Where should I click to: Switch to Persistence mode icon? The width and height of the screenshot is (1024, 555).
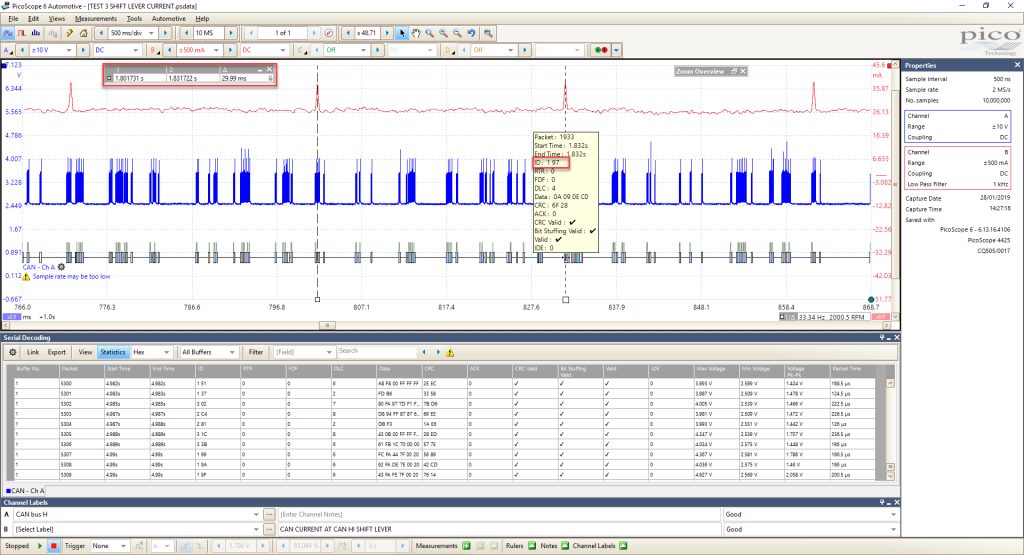click(22, 33)
